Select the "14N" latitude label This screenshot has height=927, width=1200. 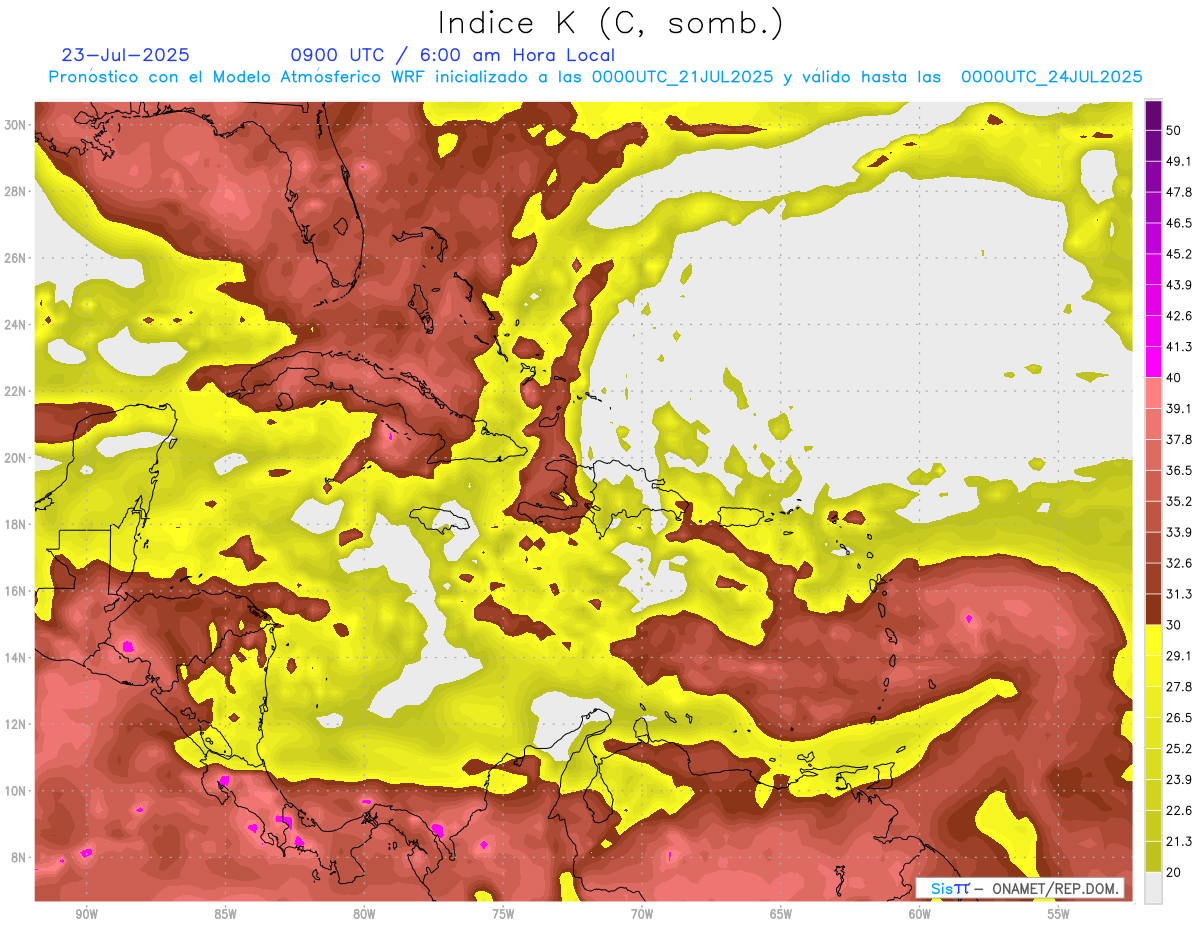pyautogui.click(x=15, y=657)
